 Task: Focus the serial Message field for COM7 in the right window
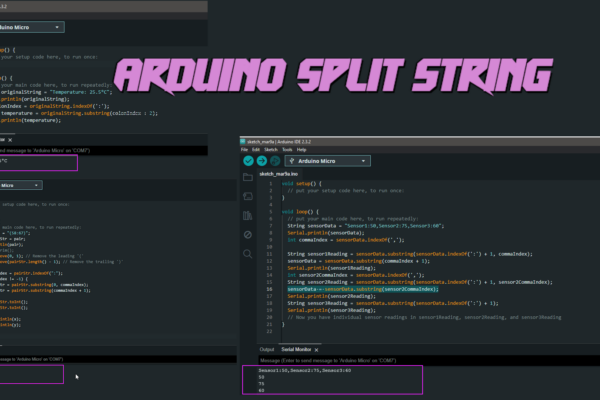click(429, 361)
